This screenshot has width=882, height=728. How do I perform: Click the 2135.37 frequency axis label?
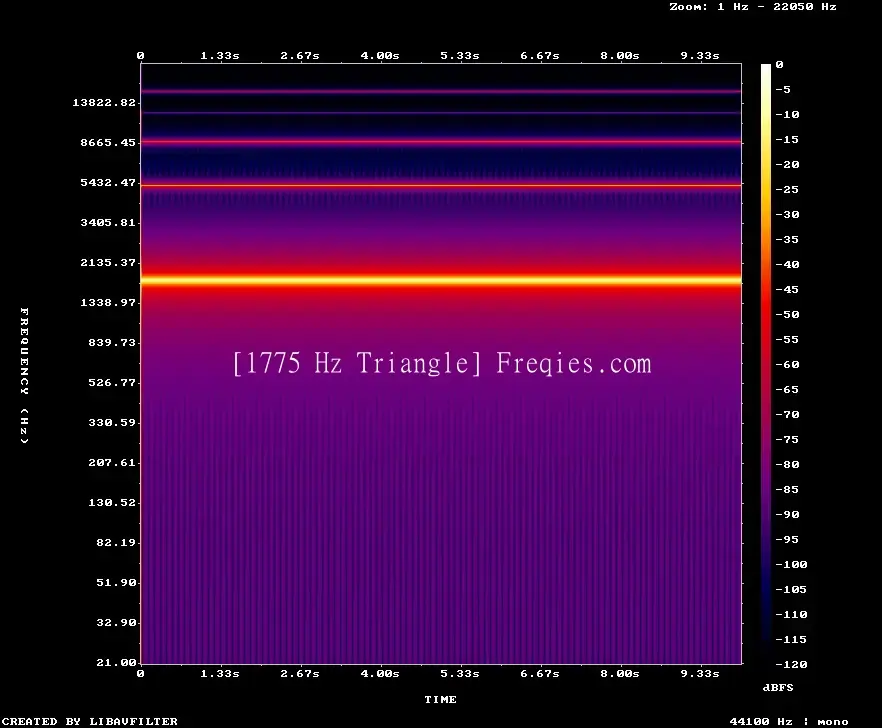click(x=108, y=262)
